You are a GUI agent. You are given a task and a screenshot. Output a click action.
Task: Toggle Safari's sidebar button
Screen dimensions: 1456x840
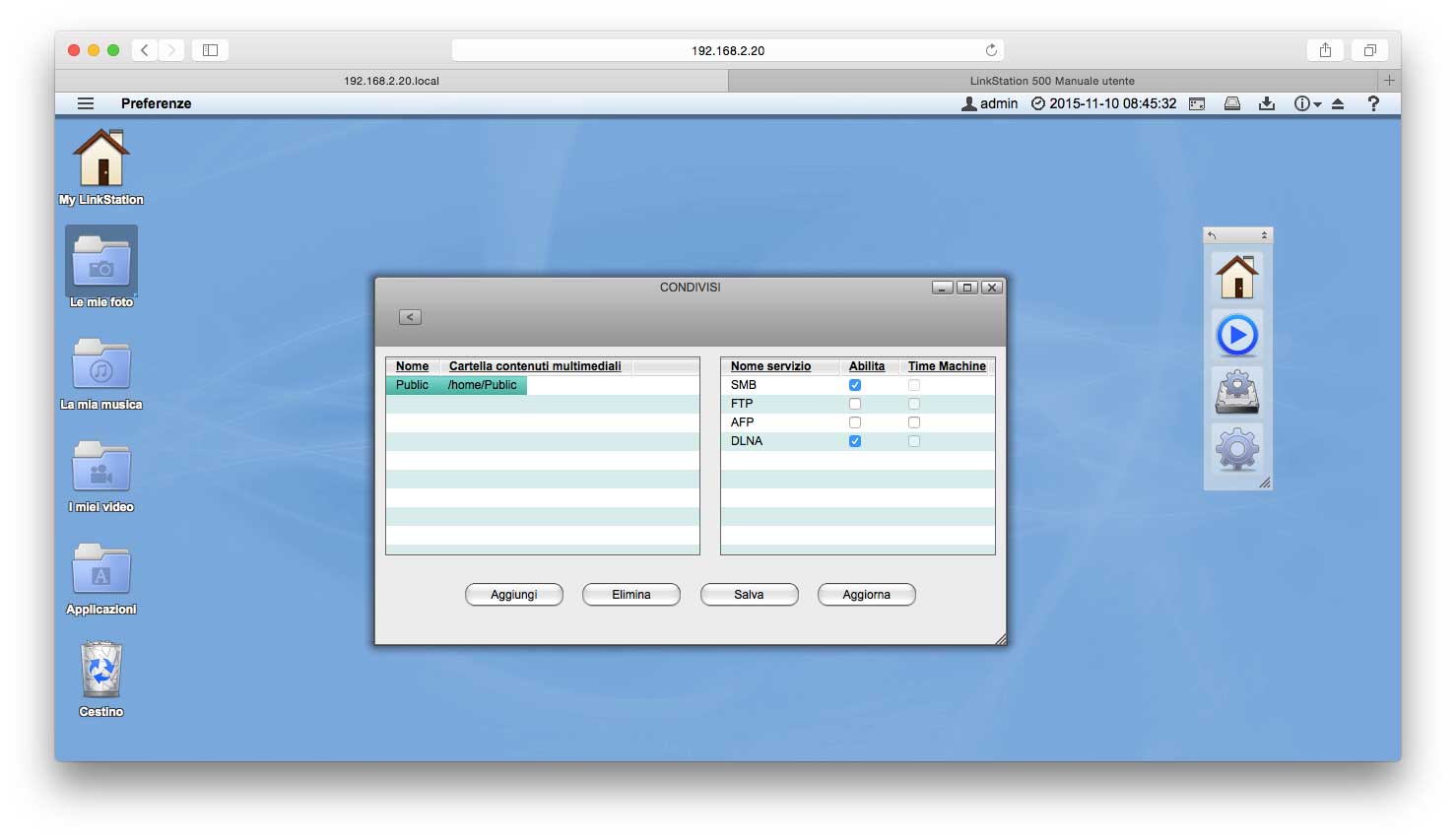point(210,50)
